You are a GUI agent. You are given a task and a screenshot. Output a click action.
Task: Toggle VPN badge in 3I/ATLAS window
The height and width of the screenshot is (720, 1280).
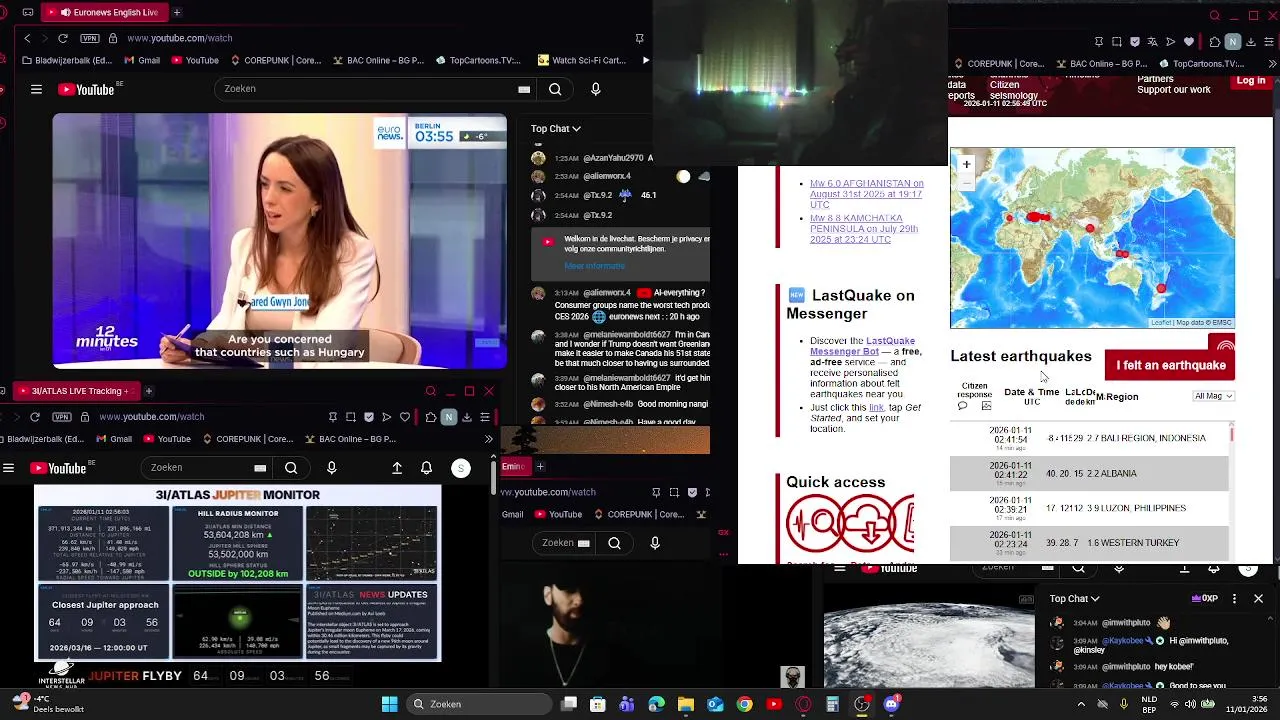(62, 417)
